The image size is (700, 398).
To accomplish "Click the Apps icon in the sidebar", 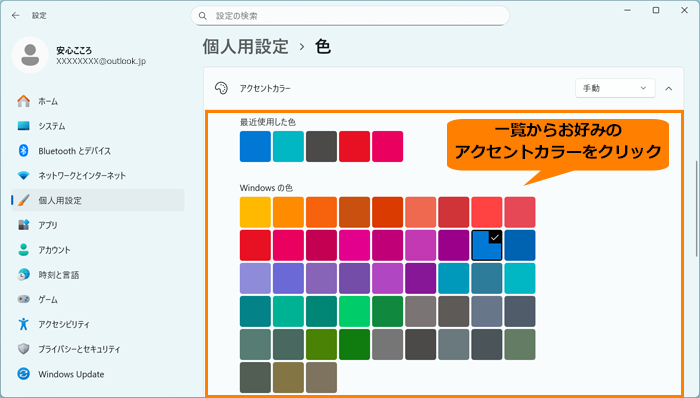I will point(24,225).
